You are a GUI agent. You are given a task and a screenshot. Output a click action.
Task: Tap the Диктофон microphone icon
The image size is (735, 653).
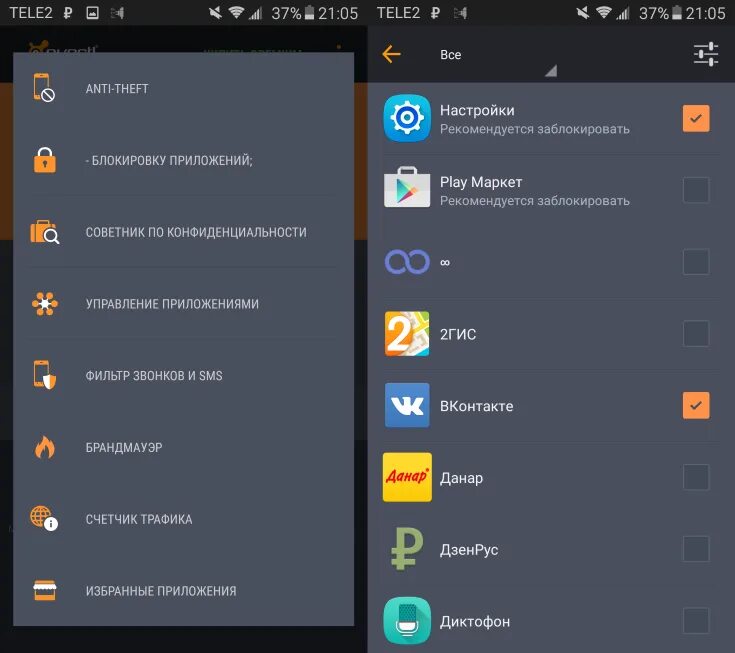pos(407,621)
